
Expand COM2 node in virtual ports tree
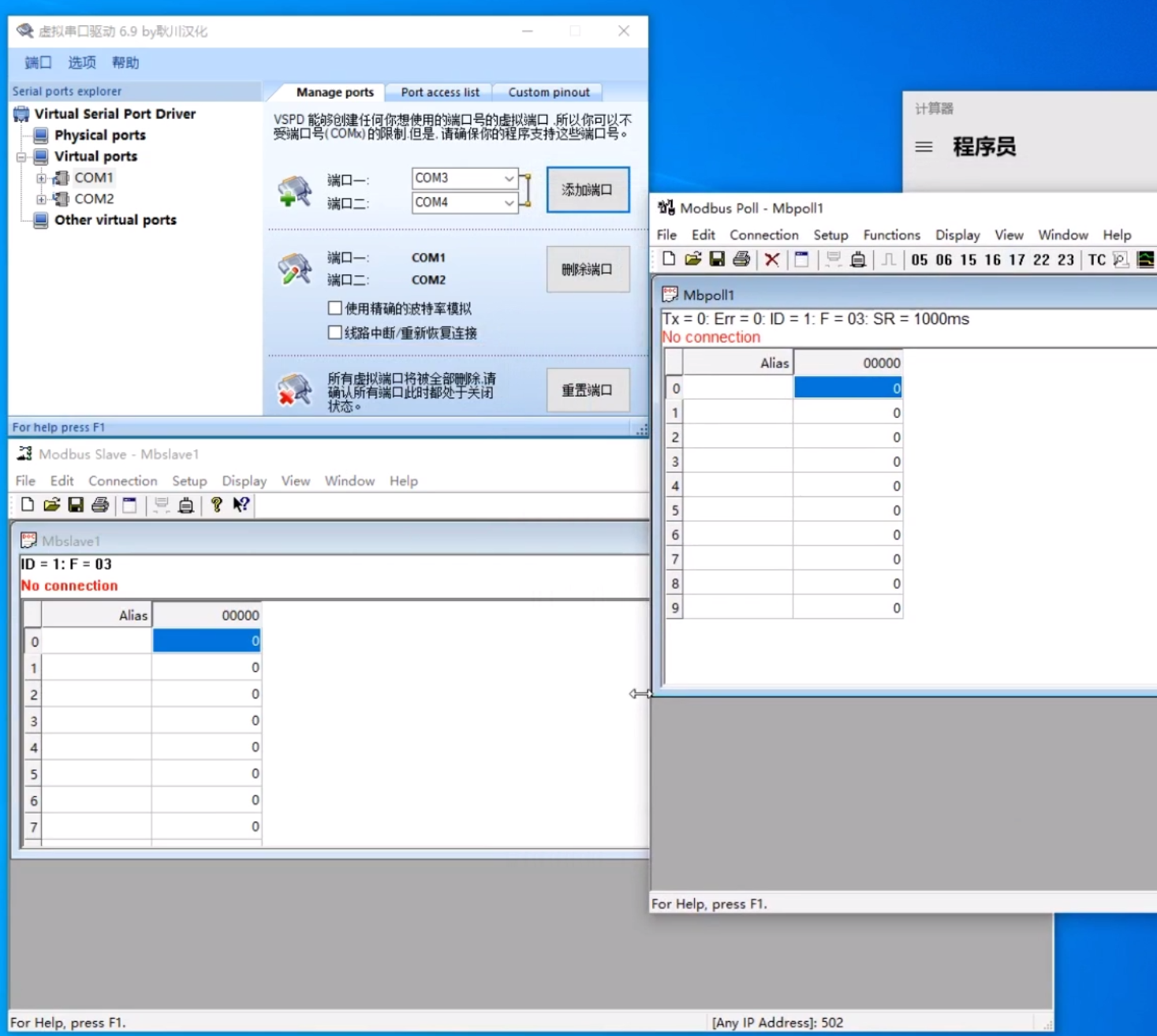41,199
